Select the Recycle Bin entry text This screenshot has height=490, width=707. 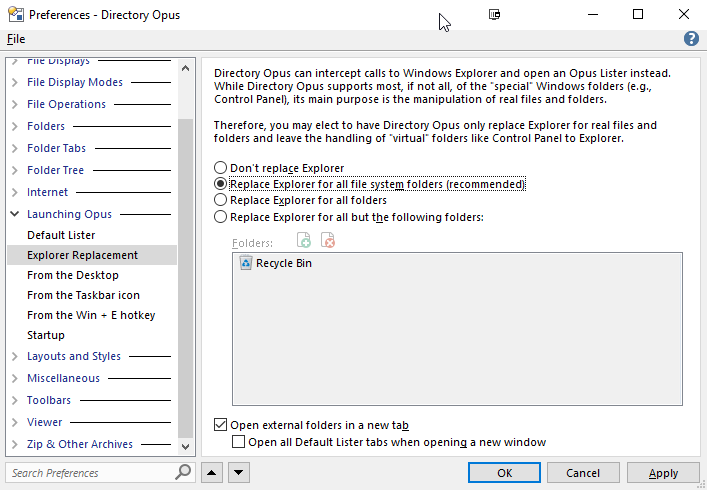(x=284, y=263)
